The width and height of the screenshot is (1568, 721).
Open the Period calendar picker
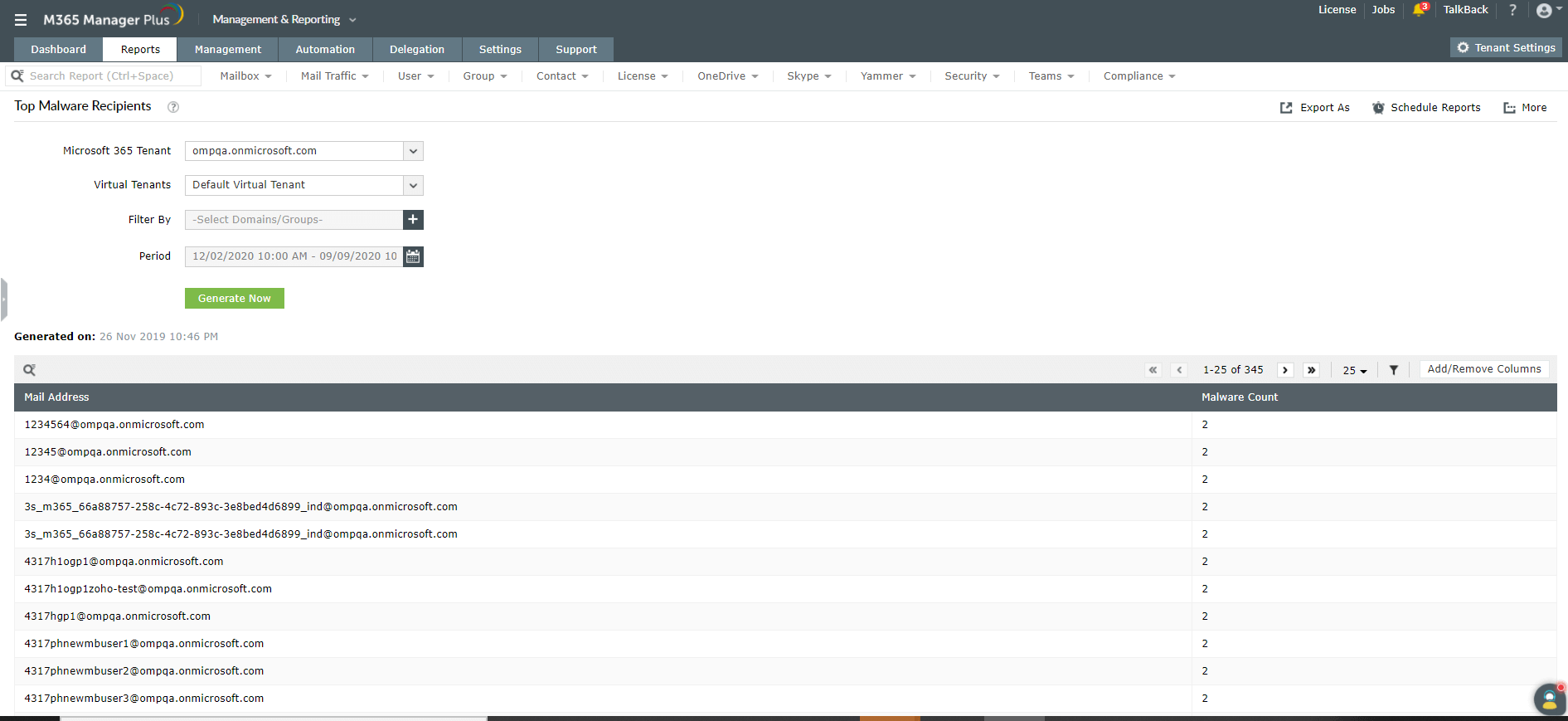tap(413, 256)
